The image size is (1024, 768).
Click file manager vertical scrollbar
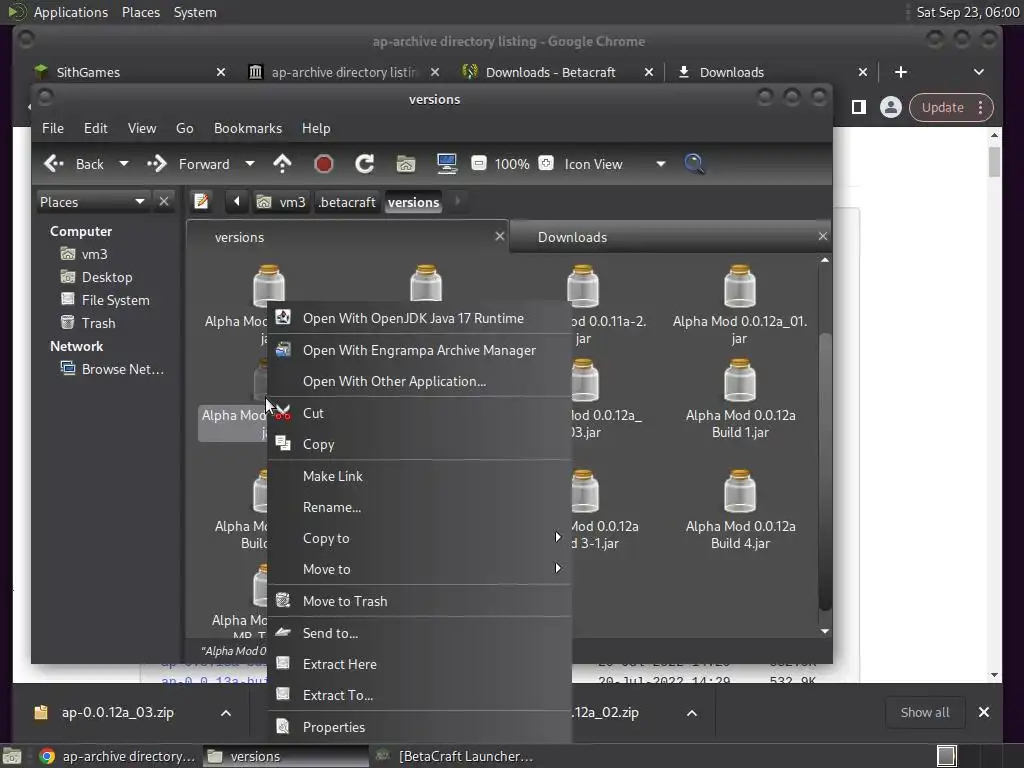coord(825,470)
